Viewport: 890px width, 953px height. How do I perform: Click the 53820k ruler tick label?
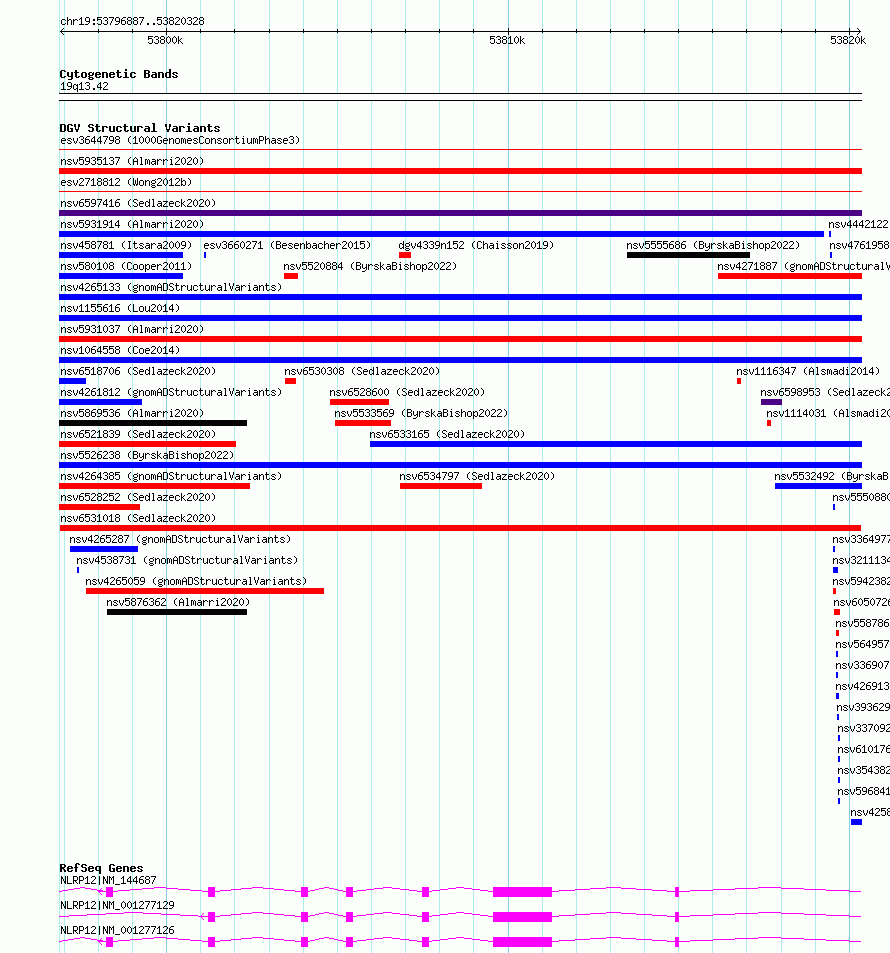pos(848,40)
